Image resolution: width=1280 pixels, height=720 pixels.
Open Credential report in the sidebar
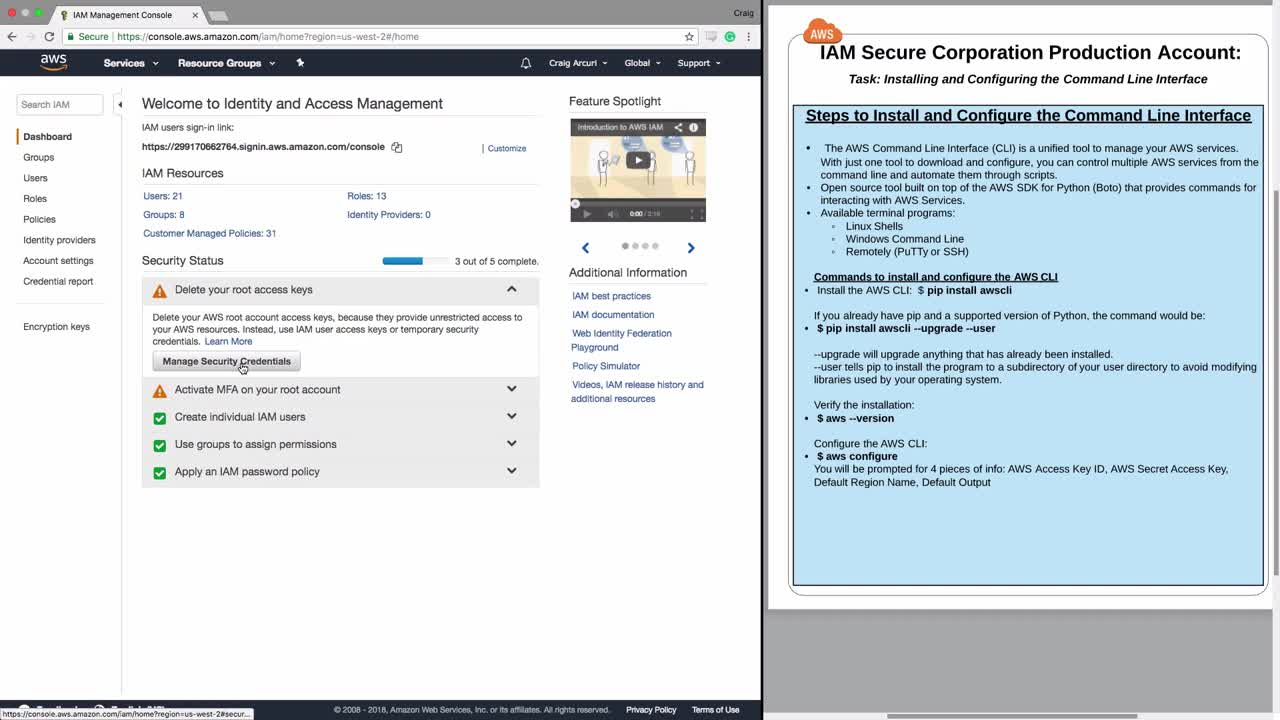[58, 282]
